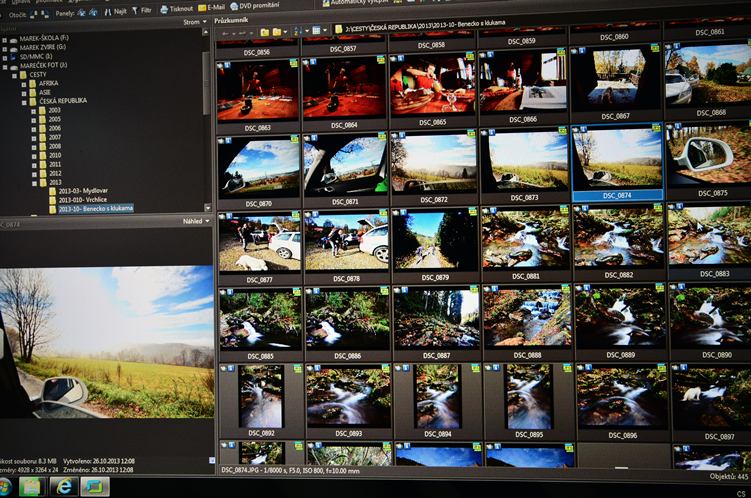Select the 2003 folder in tree
This screenshot has width=751, height=498.
click(x=54, y=110)
